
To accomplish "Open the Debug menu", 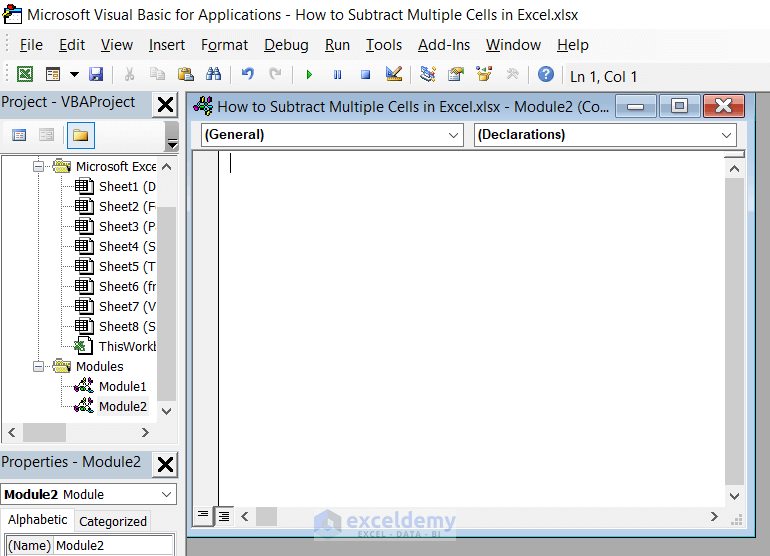I will (286, 45).
